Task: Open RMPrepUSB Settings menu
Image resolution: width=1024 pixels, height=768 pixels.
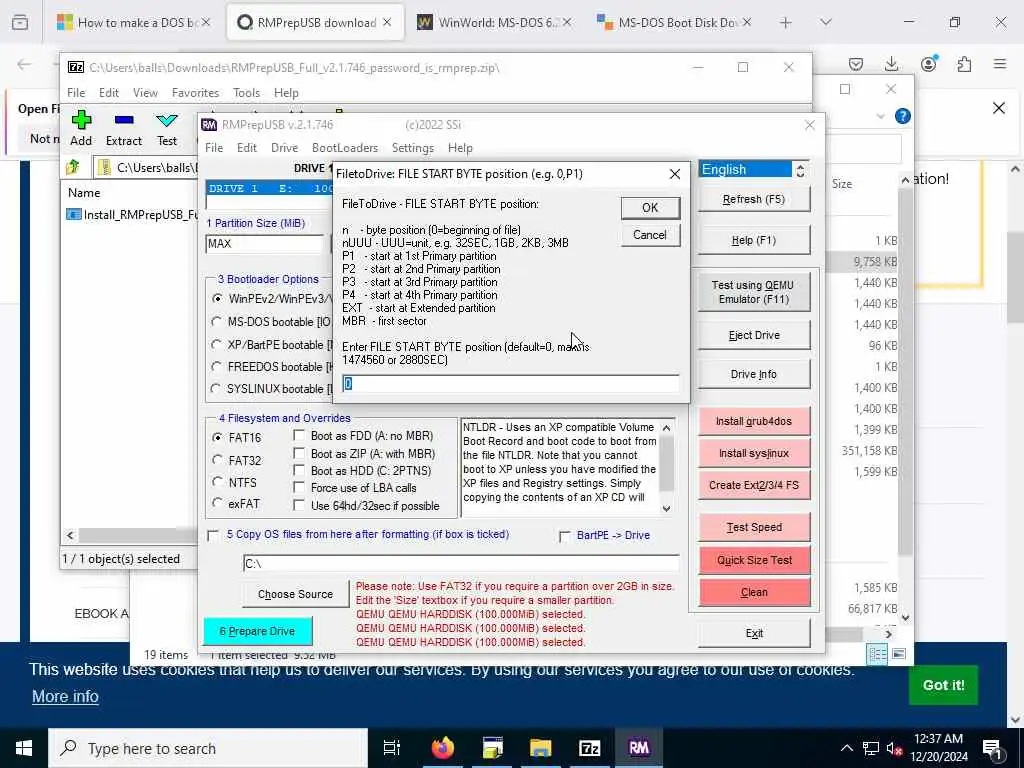Action: [413, 148]
